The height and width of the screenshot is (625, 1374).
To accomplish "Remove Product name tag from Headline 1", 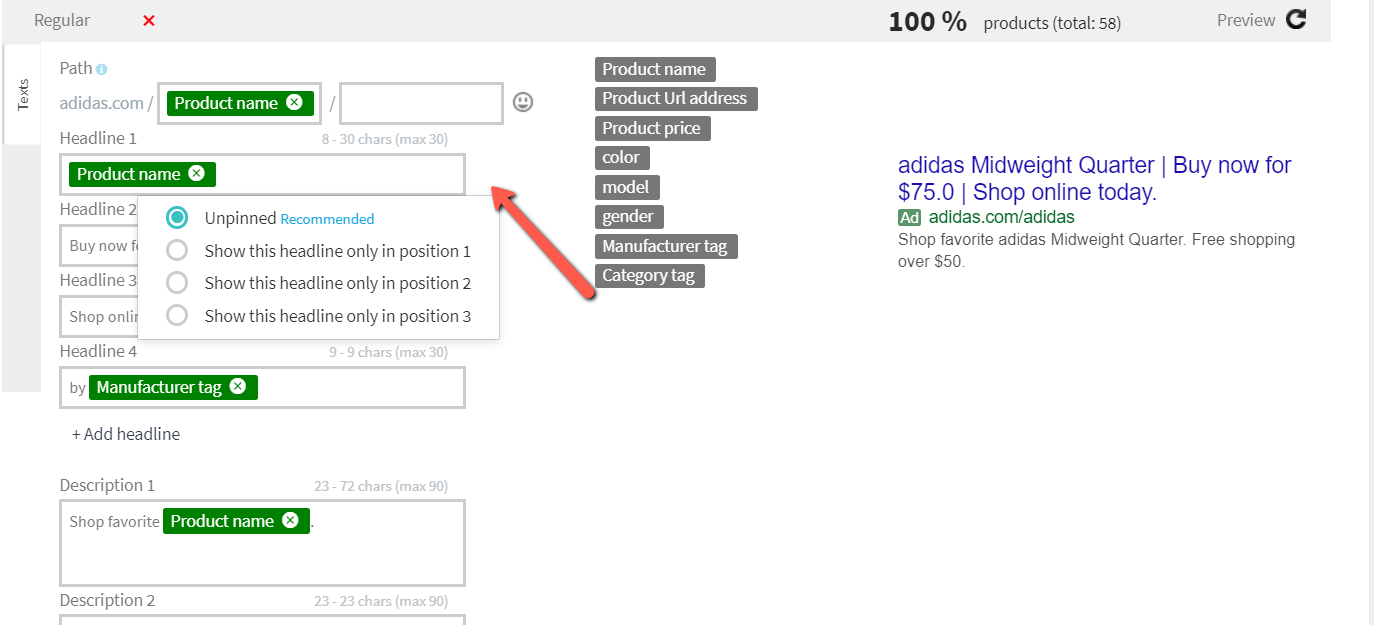I will click(x=196, y=173).
